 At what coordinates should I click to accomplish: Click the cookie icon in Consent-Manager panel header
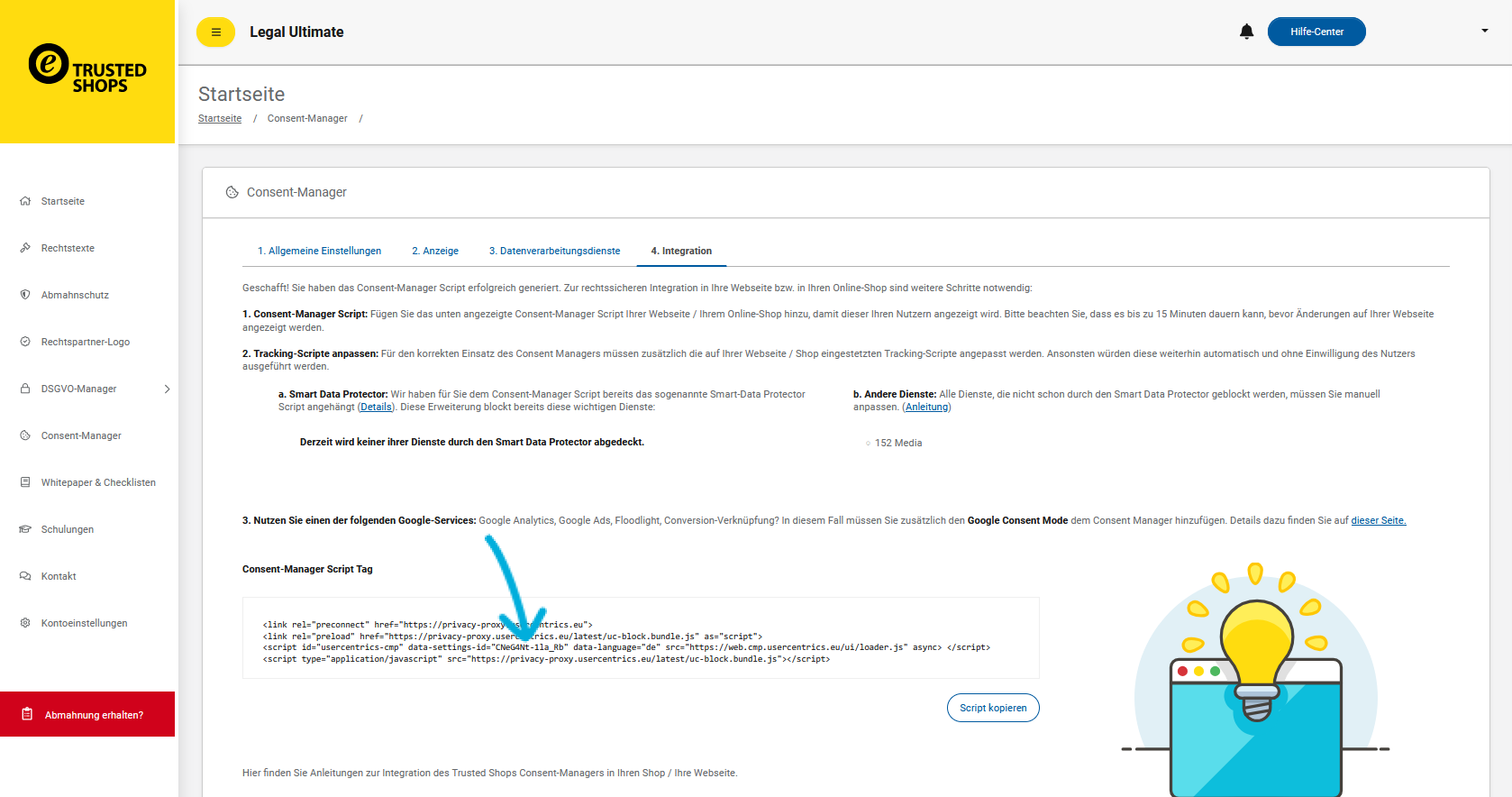click(x=232, y=192)
